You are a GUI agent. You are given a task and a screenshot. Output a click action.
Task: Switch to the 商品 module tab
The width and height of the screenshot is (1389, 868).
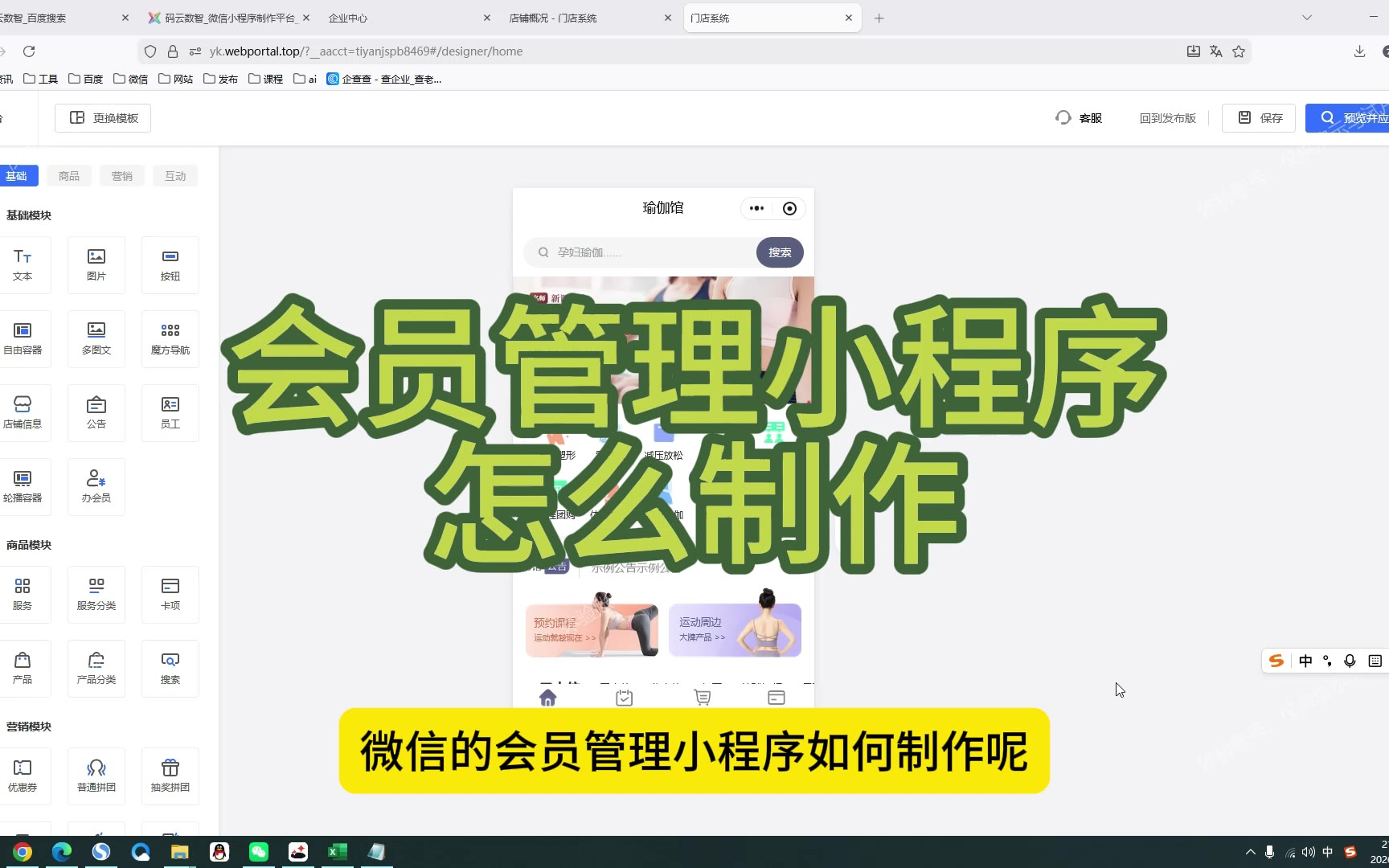[69, 176]
